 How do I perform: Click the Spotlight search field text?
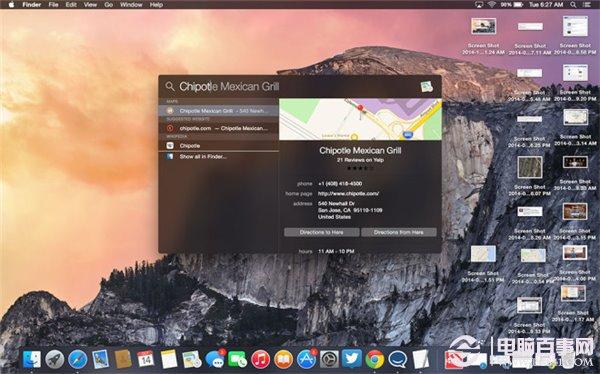click(229, 87)
